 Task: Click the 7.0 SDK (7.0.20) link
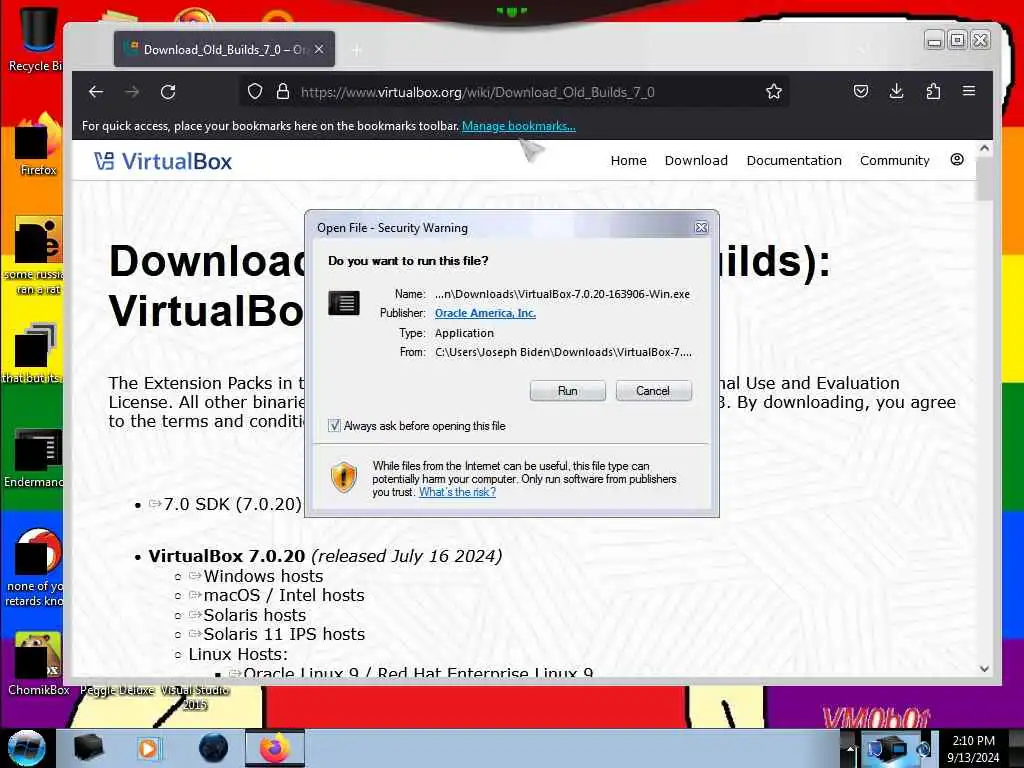(x=232, y=504)
